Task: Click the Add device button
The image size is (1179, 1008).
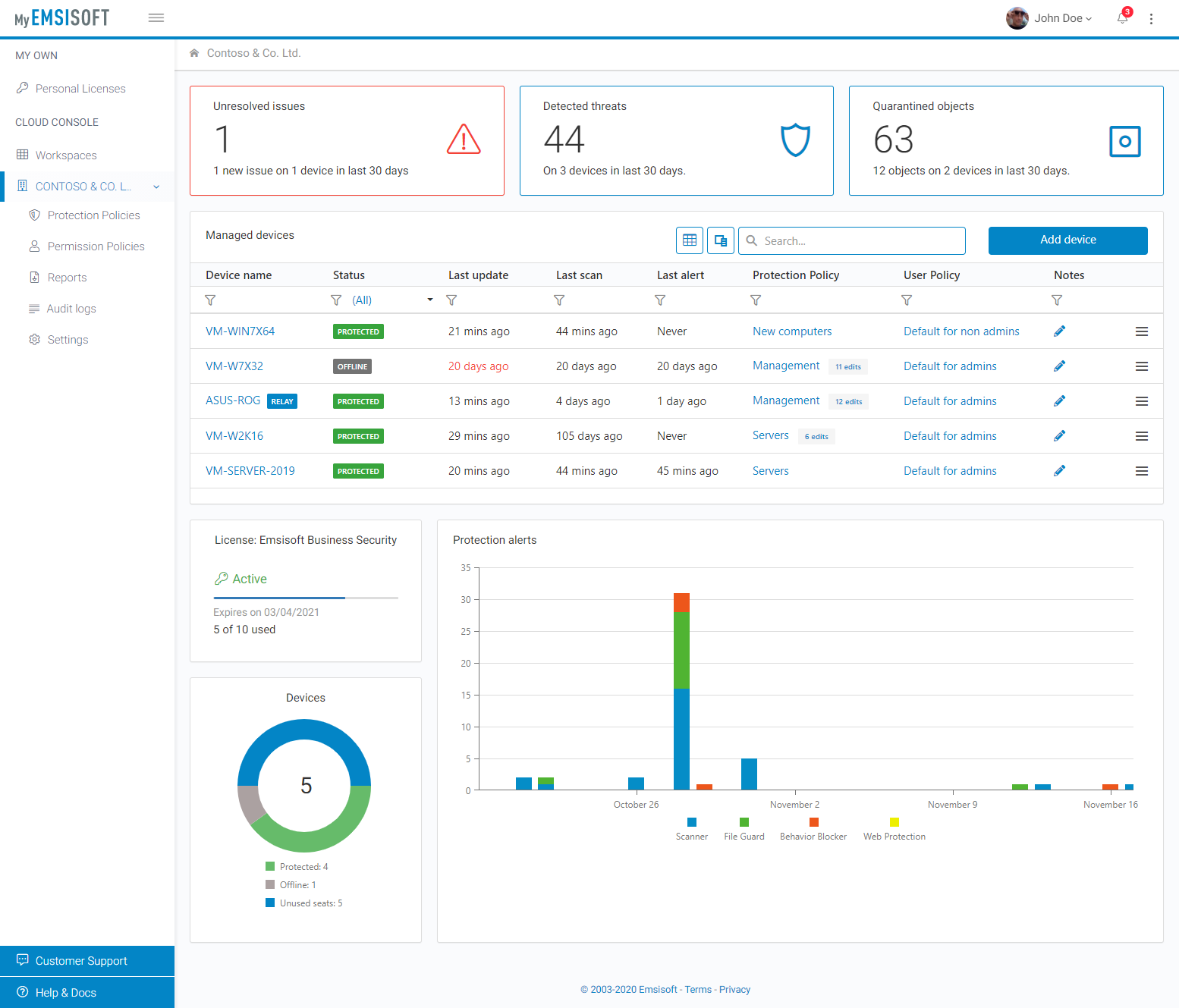Action: (1068, 240)
